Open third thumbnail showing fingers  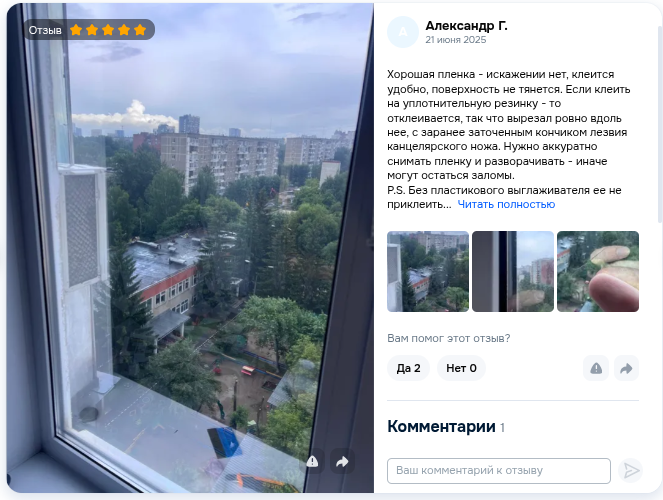598,271
